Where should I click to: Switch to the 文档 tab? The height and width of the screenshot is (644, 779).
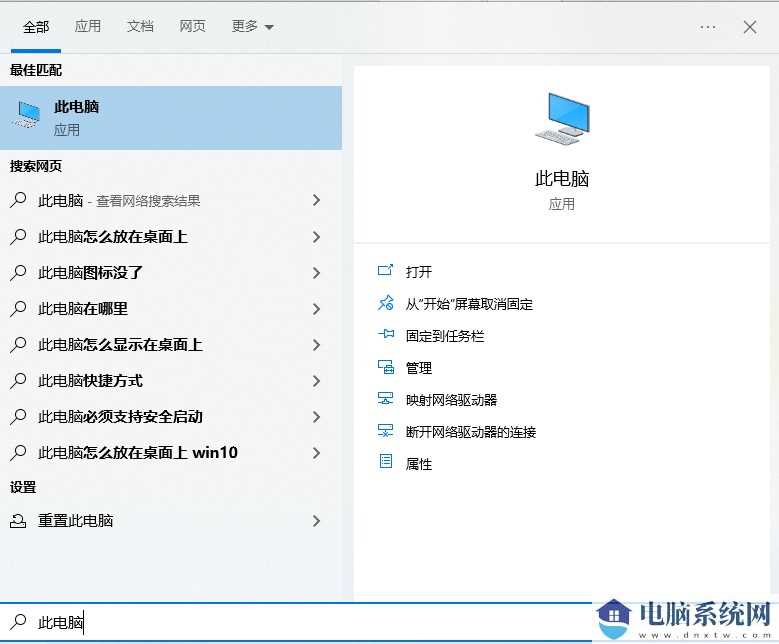click(x=140, y=26)
